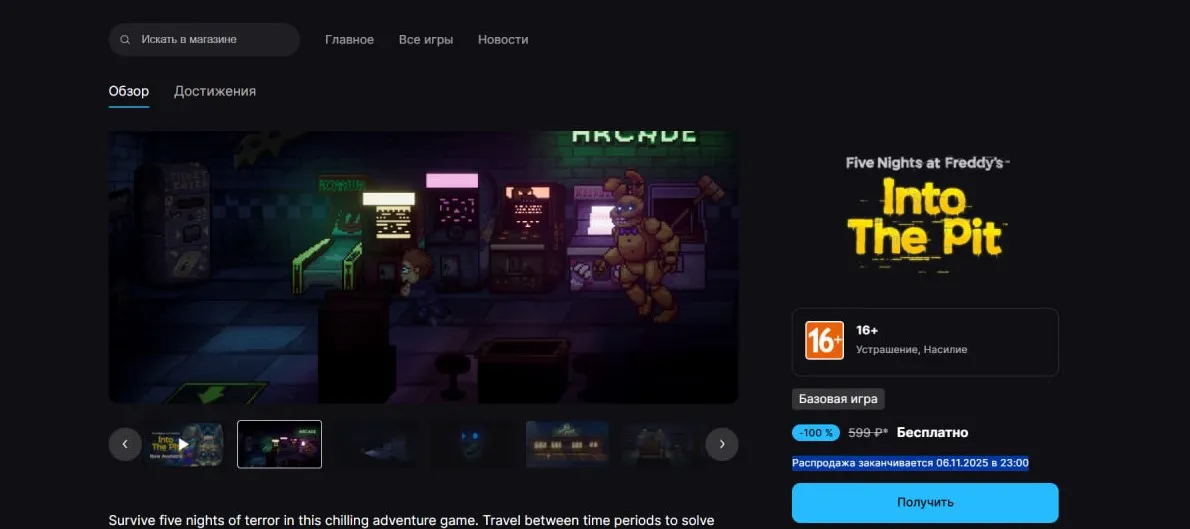Select the highlighted arcade screenshot thumbnail
1190x529 pixels.
(279, 444)
